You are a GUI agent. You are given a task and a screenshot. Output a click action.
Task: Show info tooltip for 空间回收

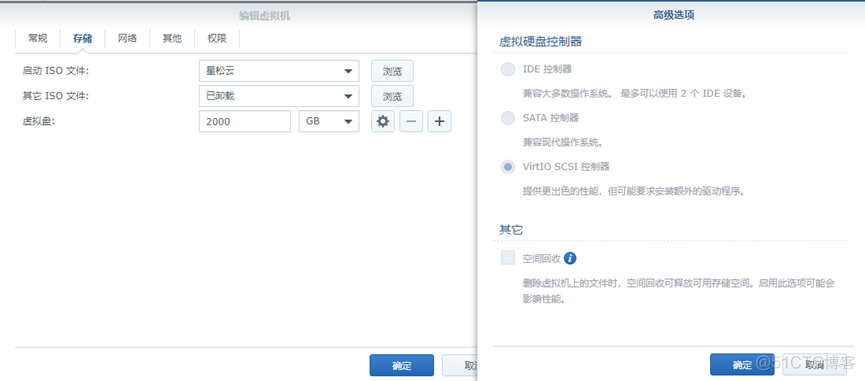570,258
